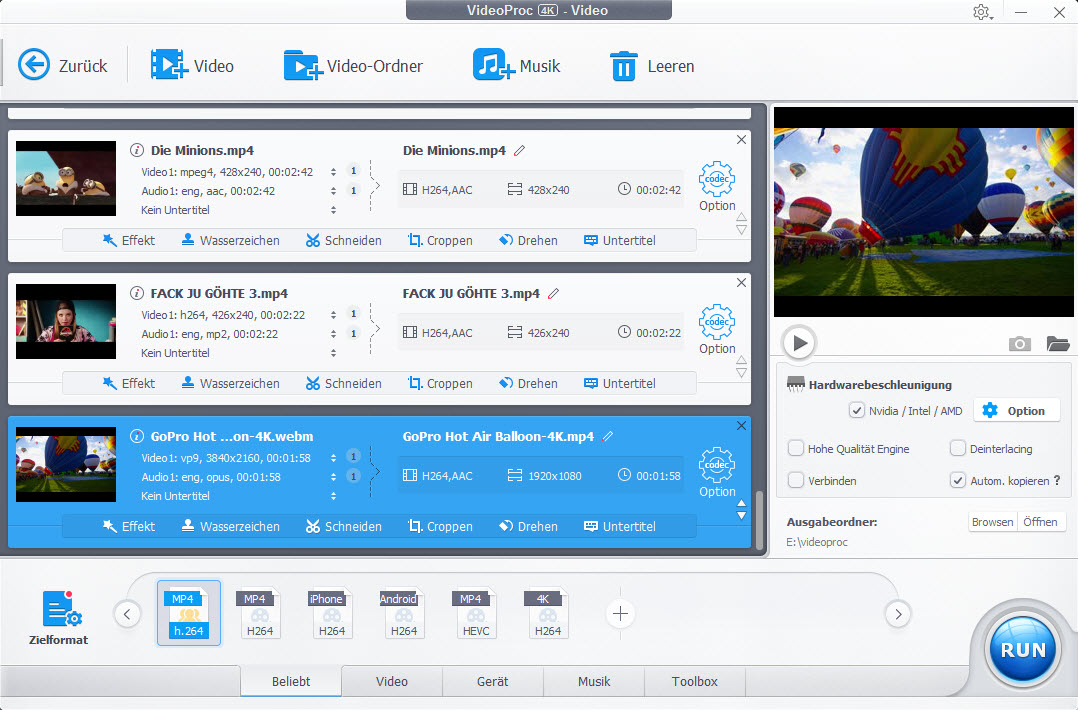
Task: Select the 4K H264 format preset
Action: [x=547, y=613]
